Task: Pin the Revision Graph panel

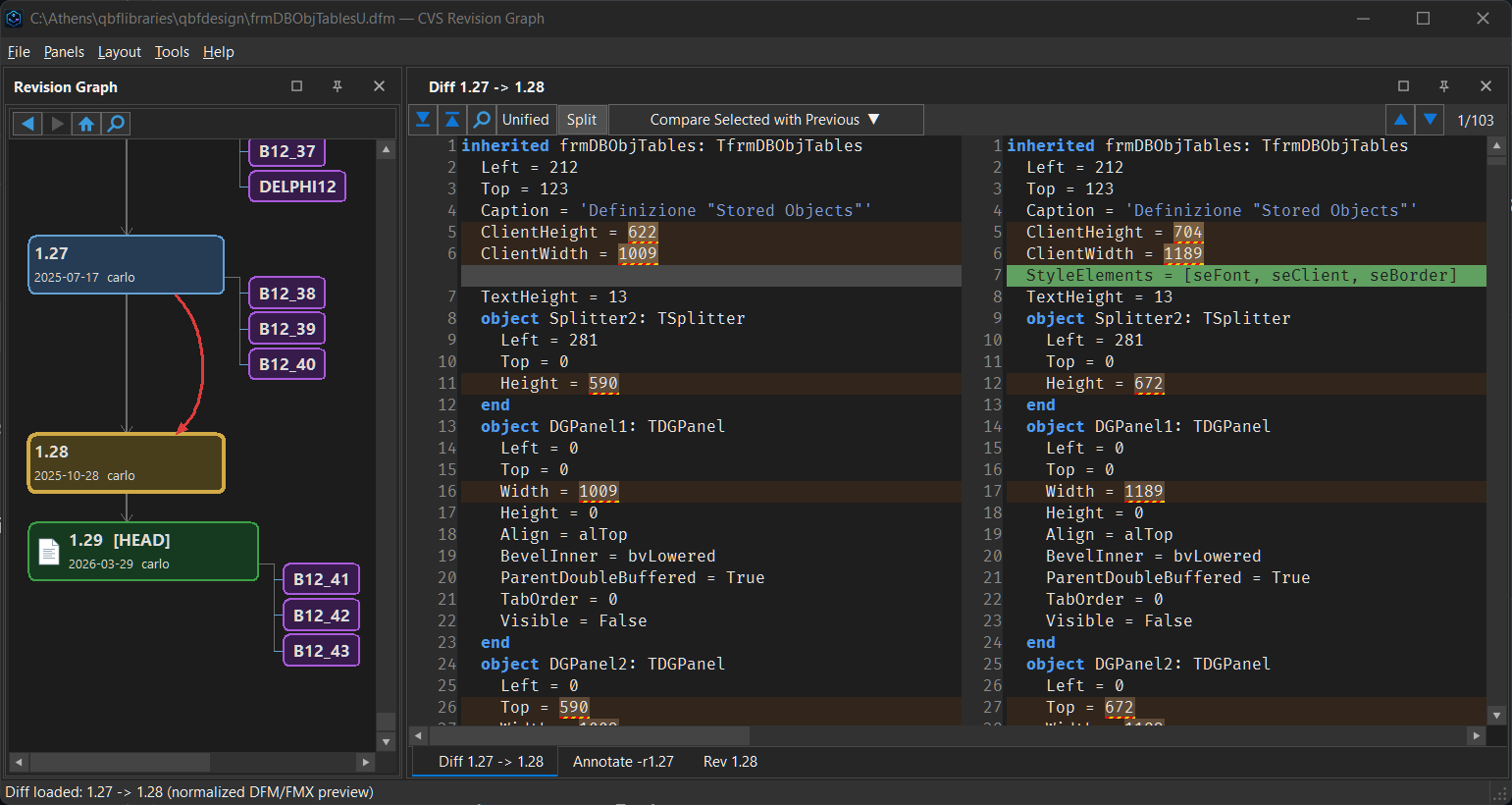Action: (x=338, y=86)
